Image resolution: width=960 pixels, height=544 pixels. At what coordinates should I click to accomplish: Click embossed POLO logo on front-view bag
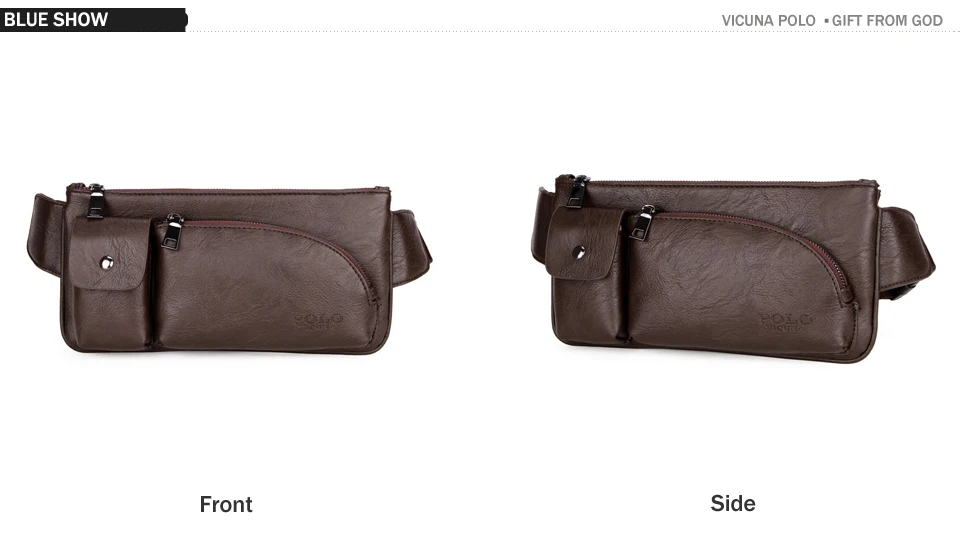pos(318,321)
